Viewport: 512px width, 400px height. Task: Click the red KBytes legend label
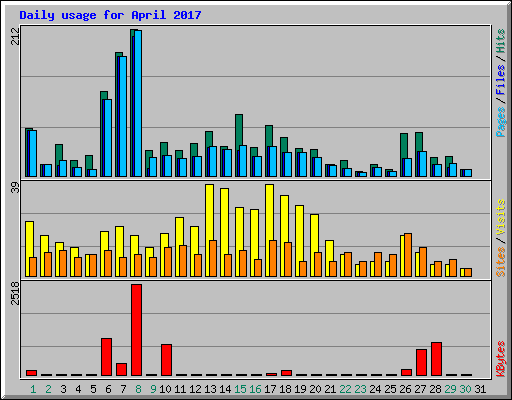click(x=500, y=359)
